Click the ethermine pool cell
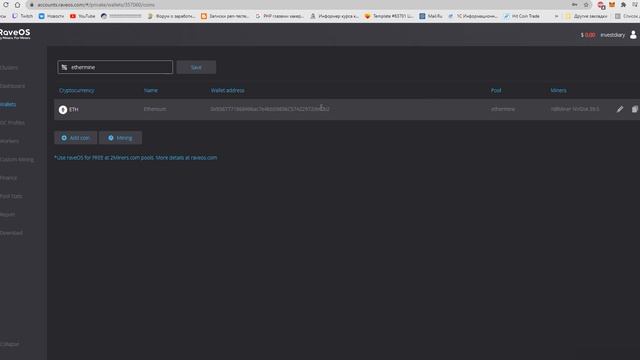640x360 pixels. pyautogui.click(x=503, y=109)
